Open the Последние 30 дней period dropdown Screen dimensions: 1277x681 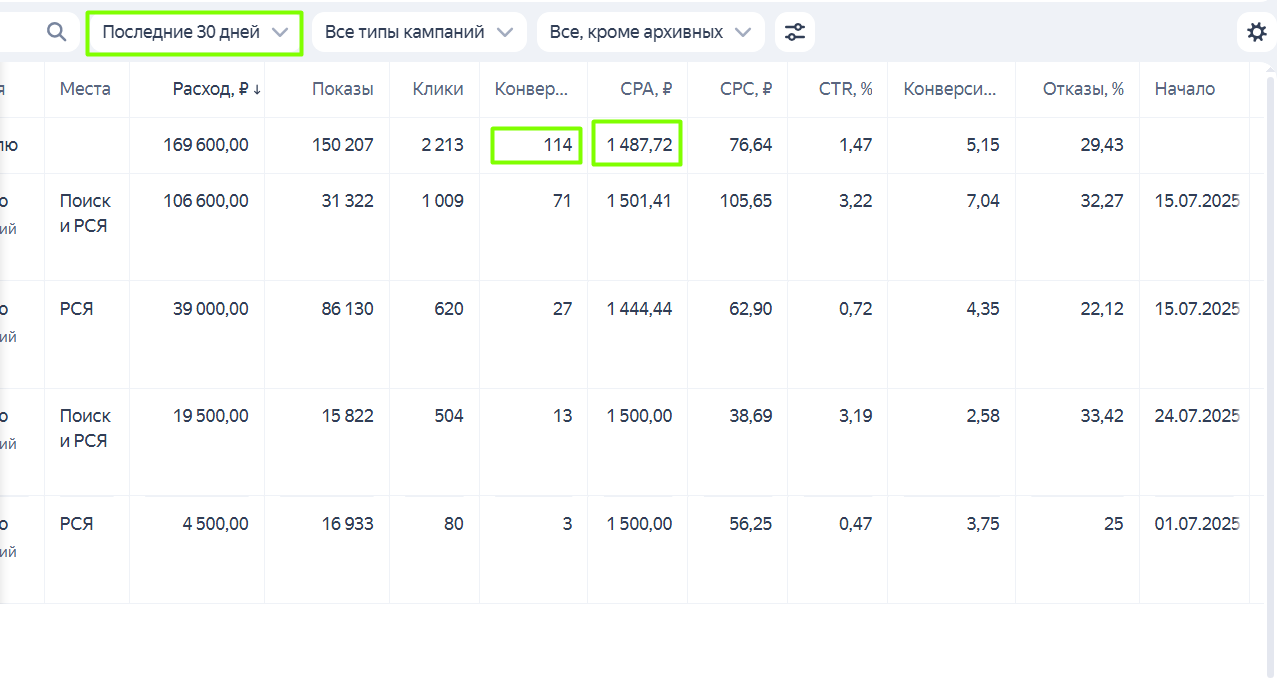194,32
